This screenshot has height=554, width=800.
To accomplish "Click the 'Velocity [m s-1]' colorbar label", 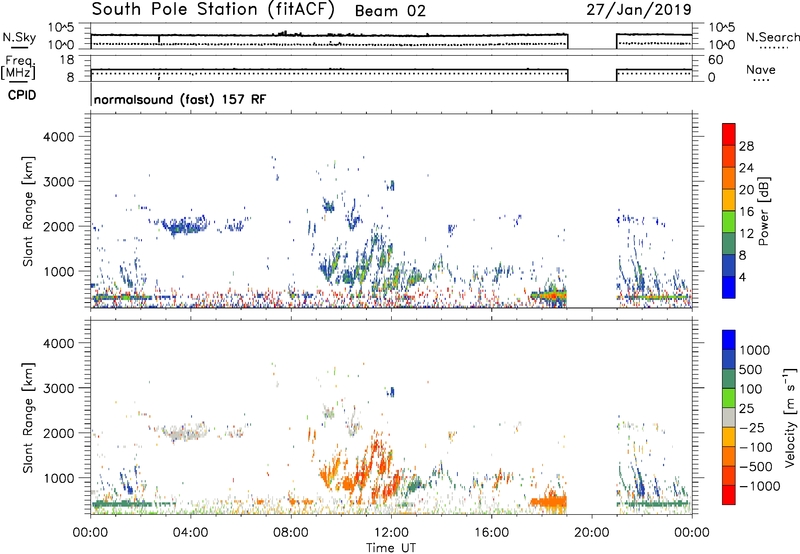I will (x=789, y=417).
